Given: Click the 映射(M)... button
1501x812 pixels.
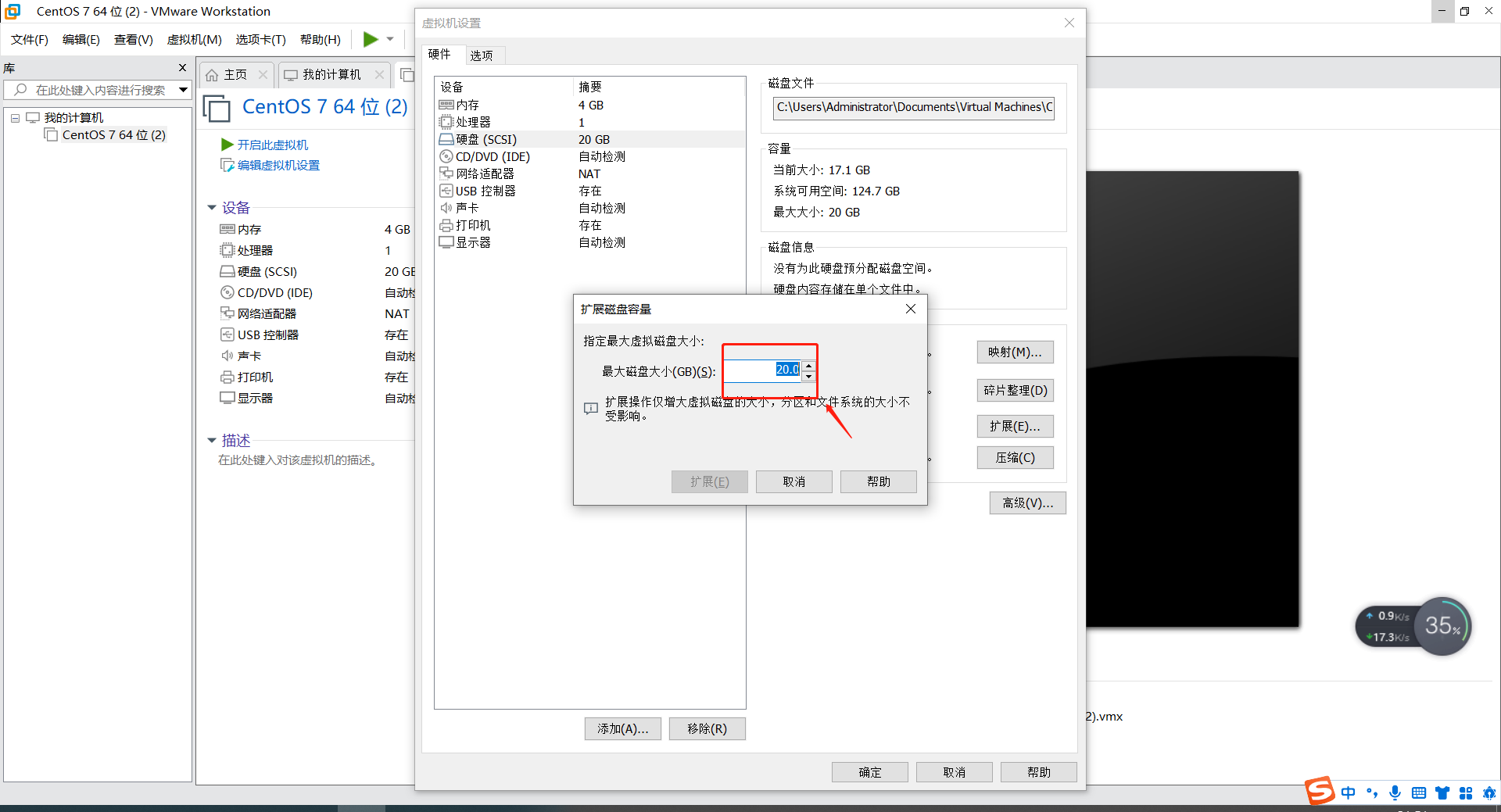Looking at the screenshot, I should pos(1016,352).
